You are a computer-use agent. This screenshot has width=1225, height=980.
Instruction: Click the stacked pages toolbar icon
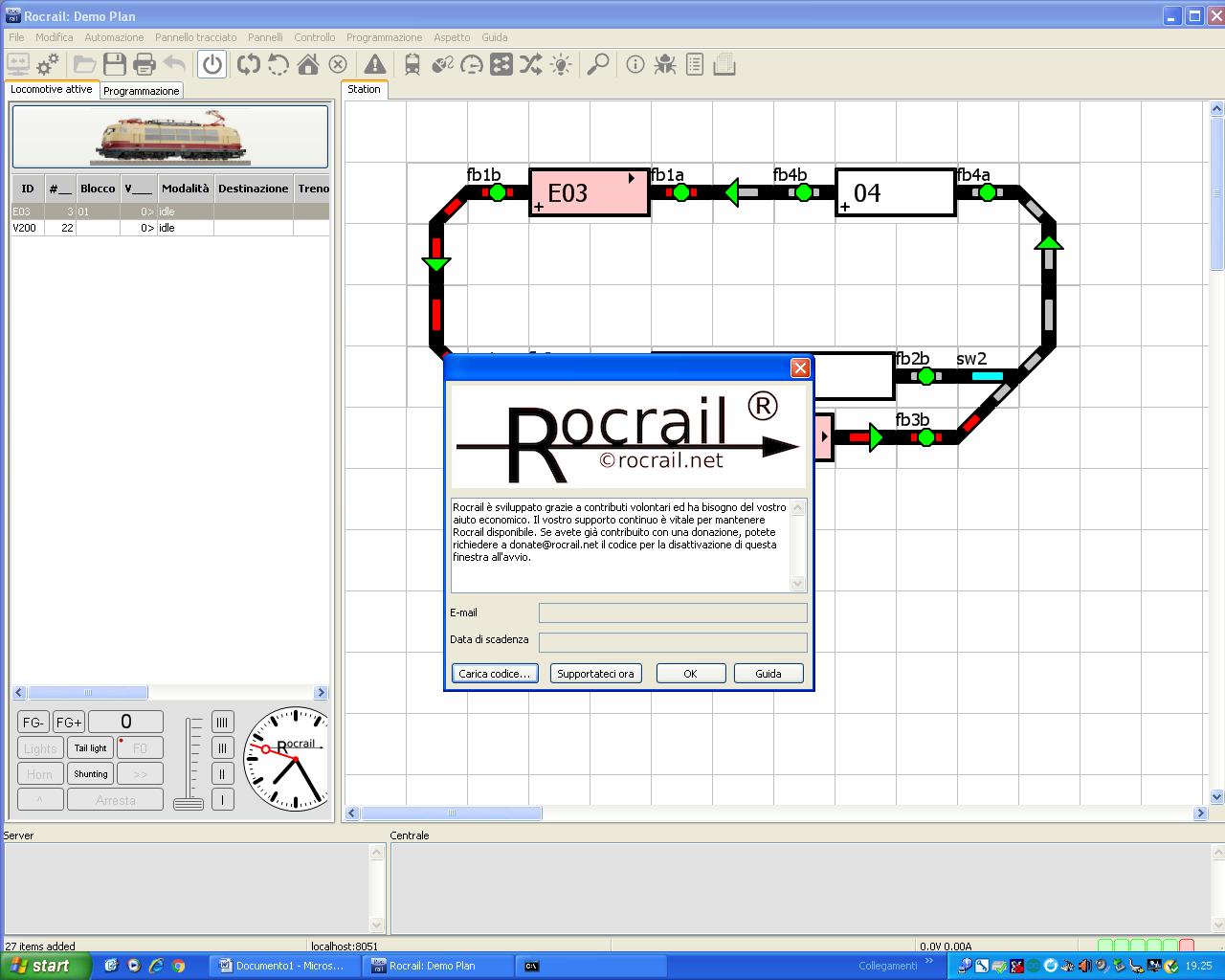click(x=724, y=64)
